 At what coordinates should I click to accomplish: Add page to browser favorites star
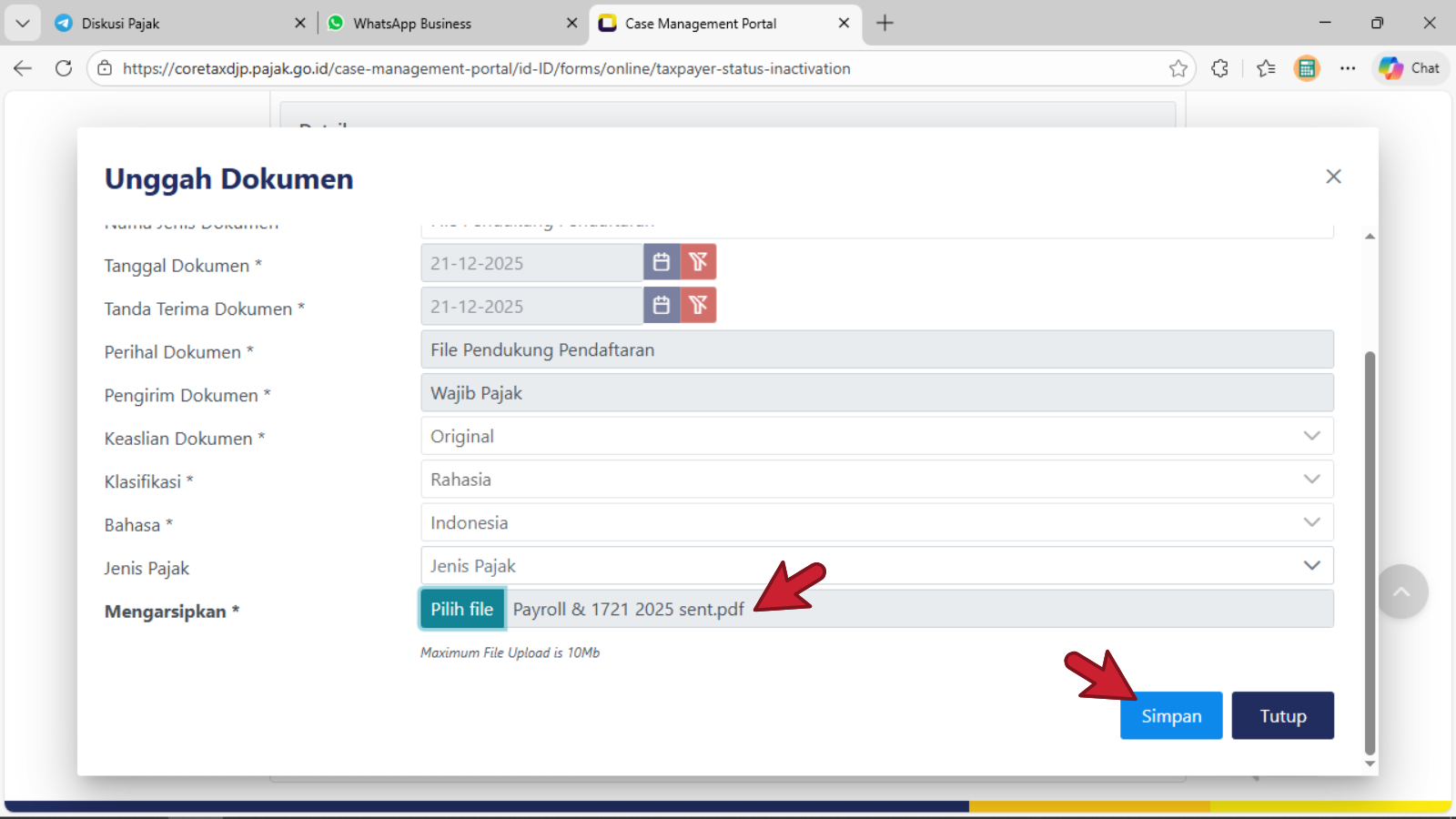(x=1178, y=68)
